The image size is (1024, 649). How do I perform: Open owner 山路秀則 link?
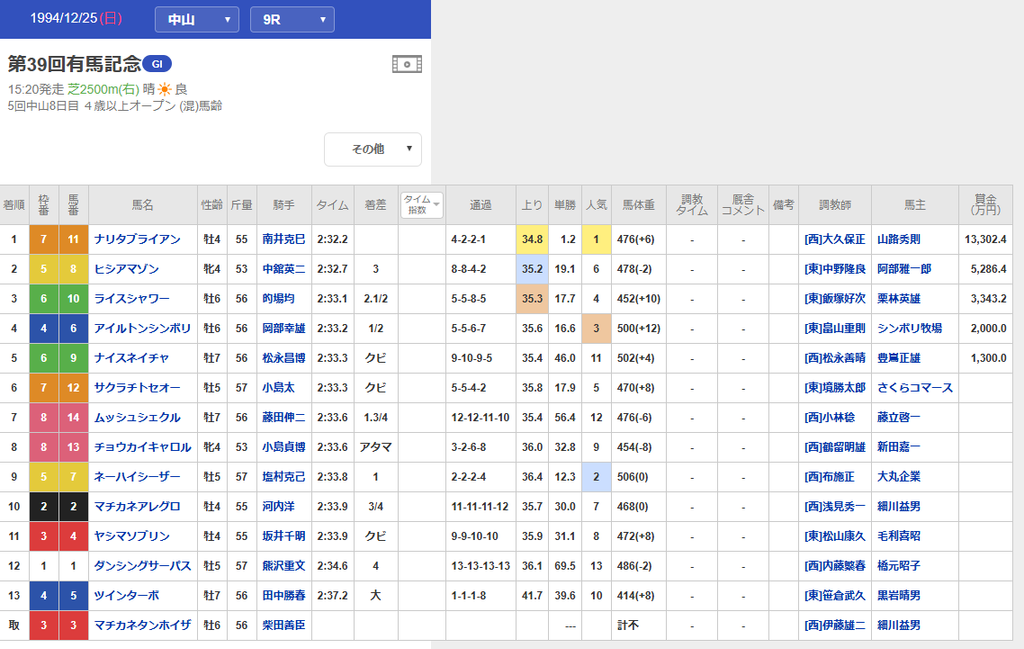[x=899, y=239]
